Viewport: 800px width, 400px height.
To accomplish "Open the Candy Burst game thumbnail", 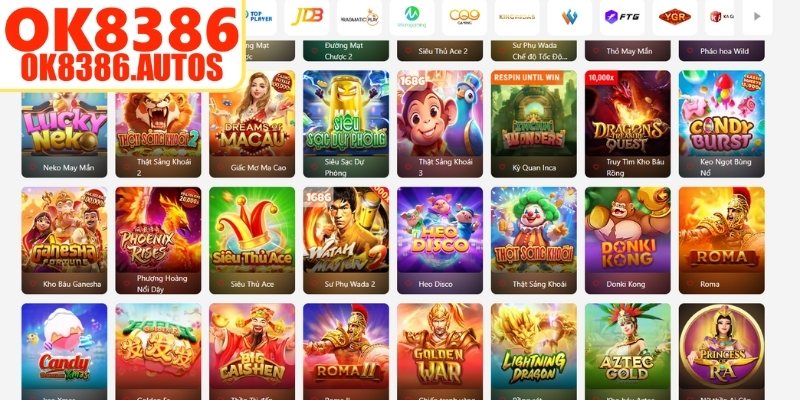I will (721, 113).
